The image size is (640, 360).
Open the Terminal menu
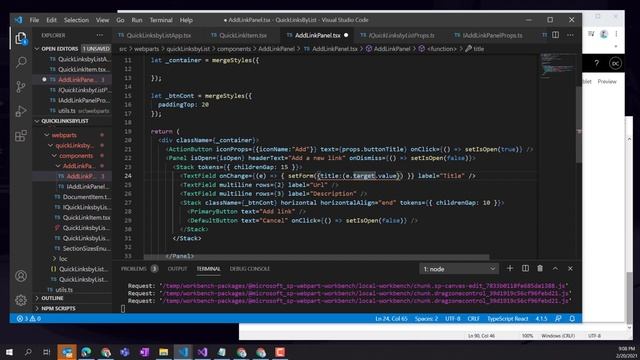click(x=161, y=20)
